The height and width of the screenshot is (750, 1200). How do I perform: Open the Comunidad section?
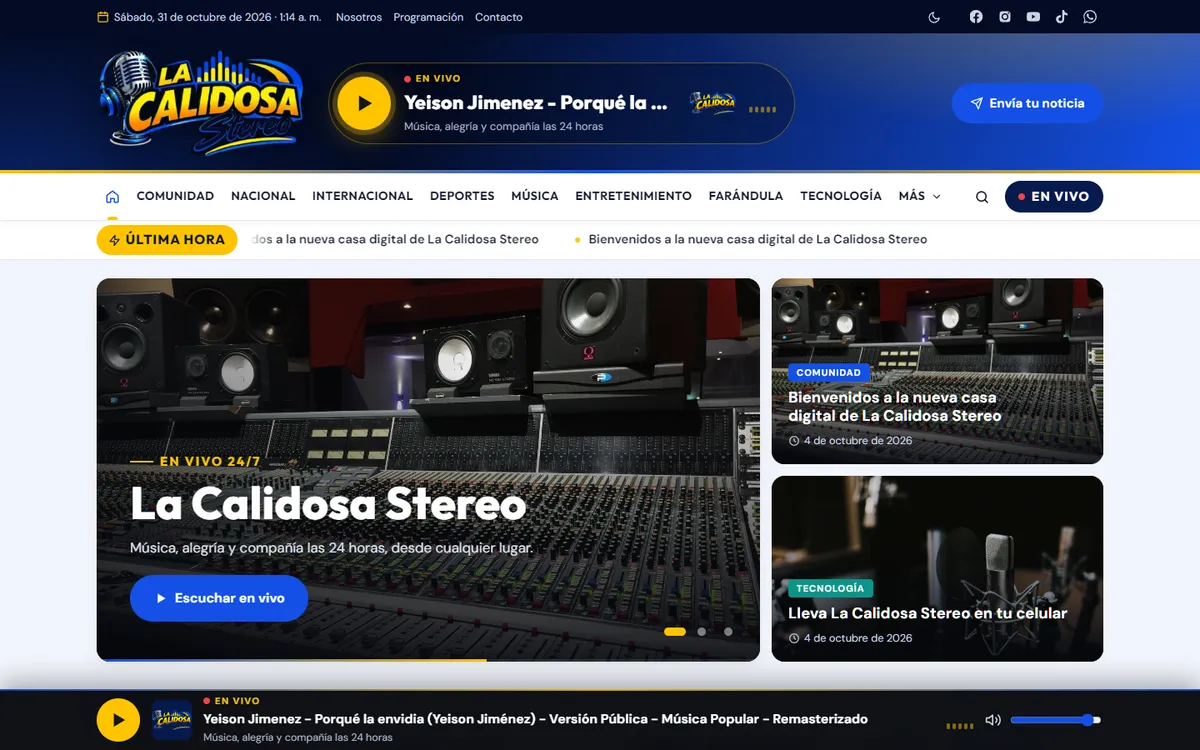click(x=175, y=196)
